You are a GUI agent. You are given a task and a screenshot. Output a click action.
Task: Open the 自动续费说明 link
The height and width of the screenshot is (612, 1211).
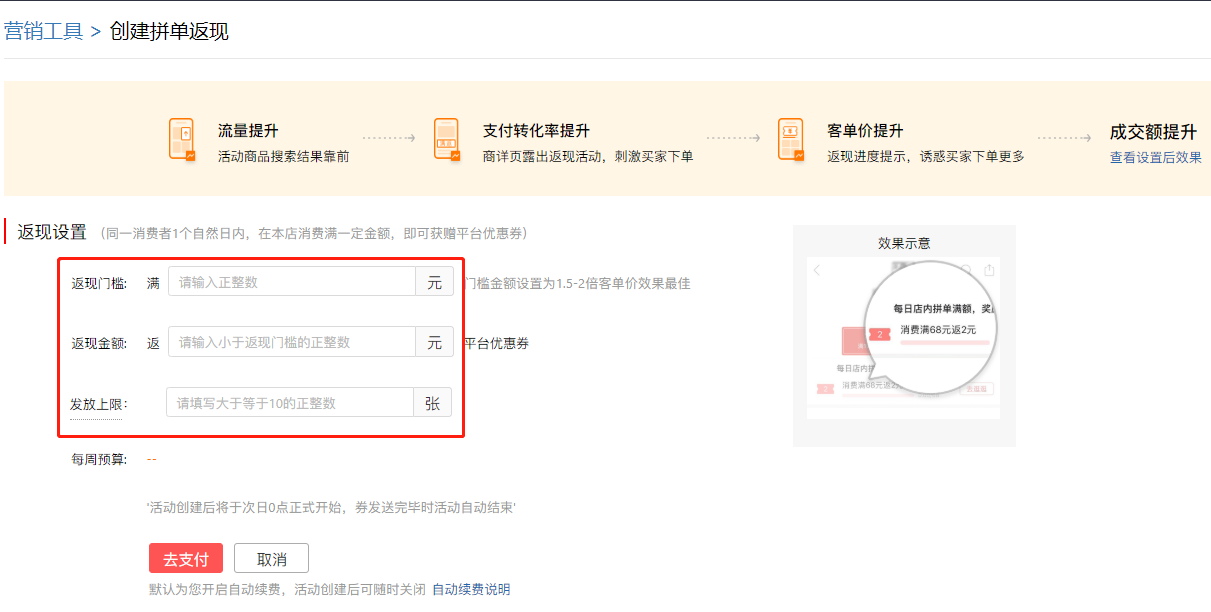click(x=471, y=589)
